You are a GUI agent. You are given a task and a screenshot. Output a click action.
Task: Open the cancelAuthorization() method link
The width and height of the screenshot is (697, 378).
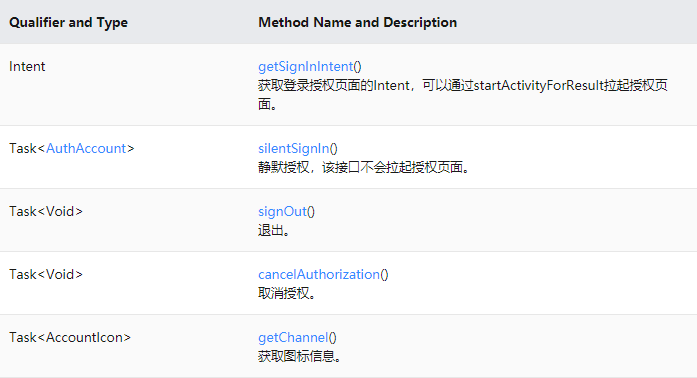323,275
